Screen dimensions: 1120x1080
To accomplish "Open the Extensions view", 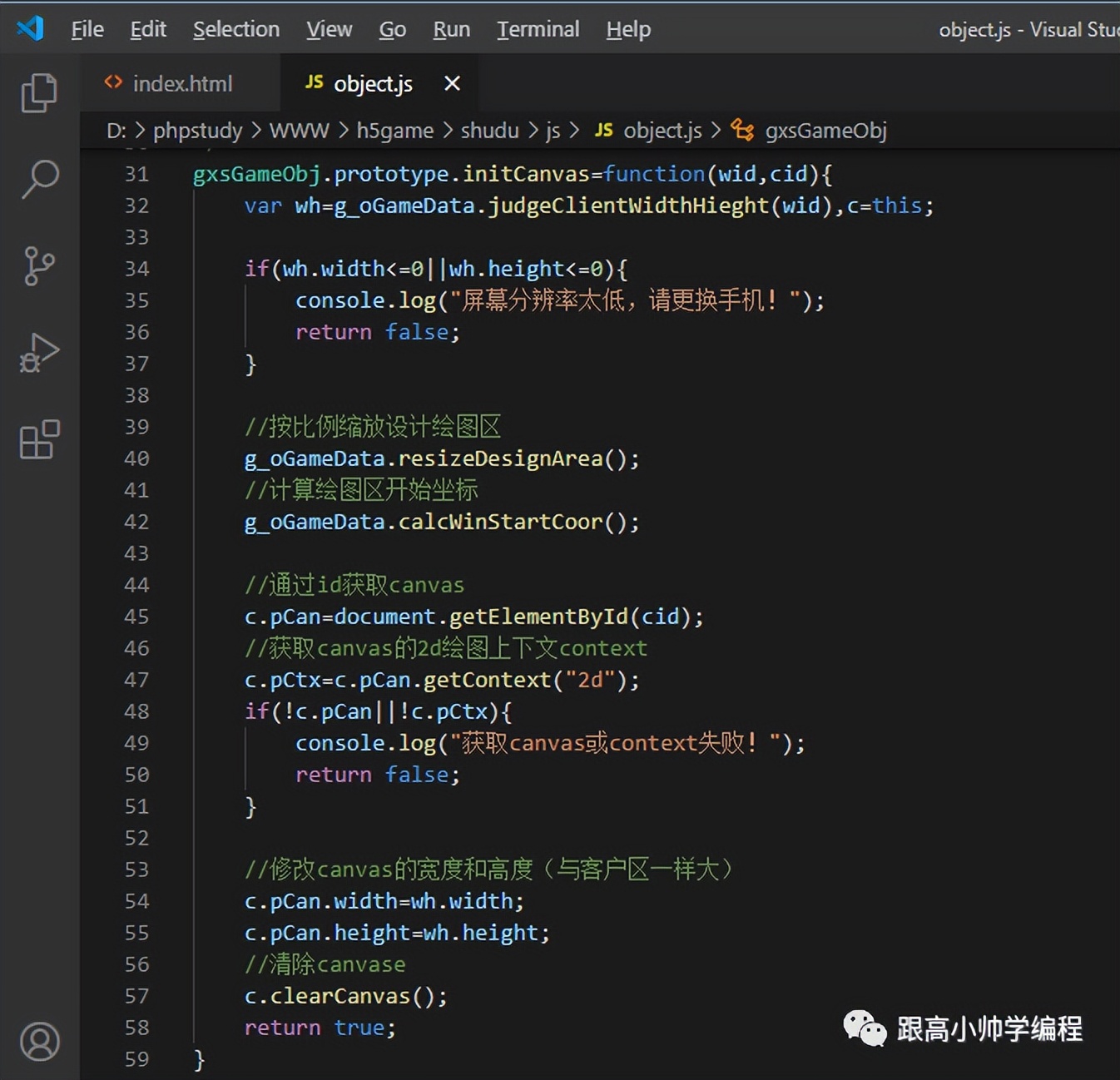I will (39, 439).
